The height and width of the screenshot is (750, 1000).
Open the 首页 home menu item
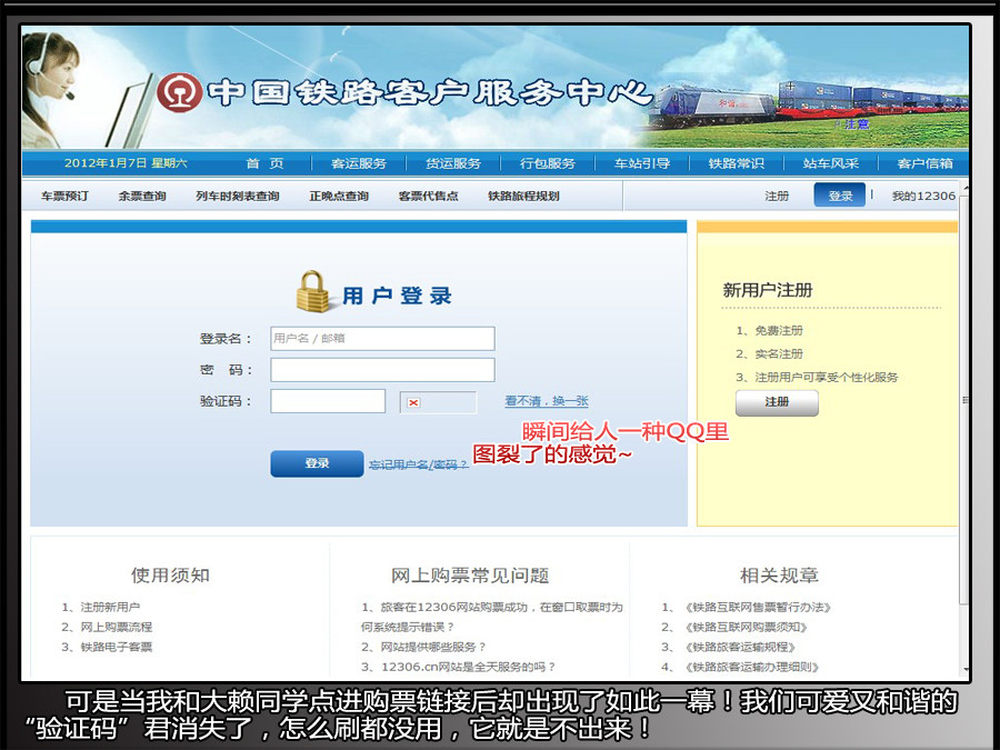(x=265, y=163)
